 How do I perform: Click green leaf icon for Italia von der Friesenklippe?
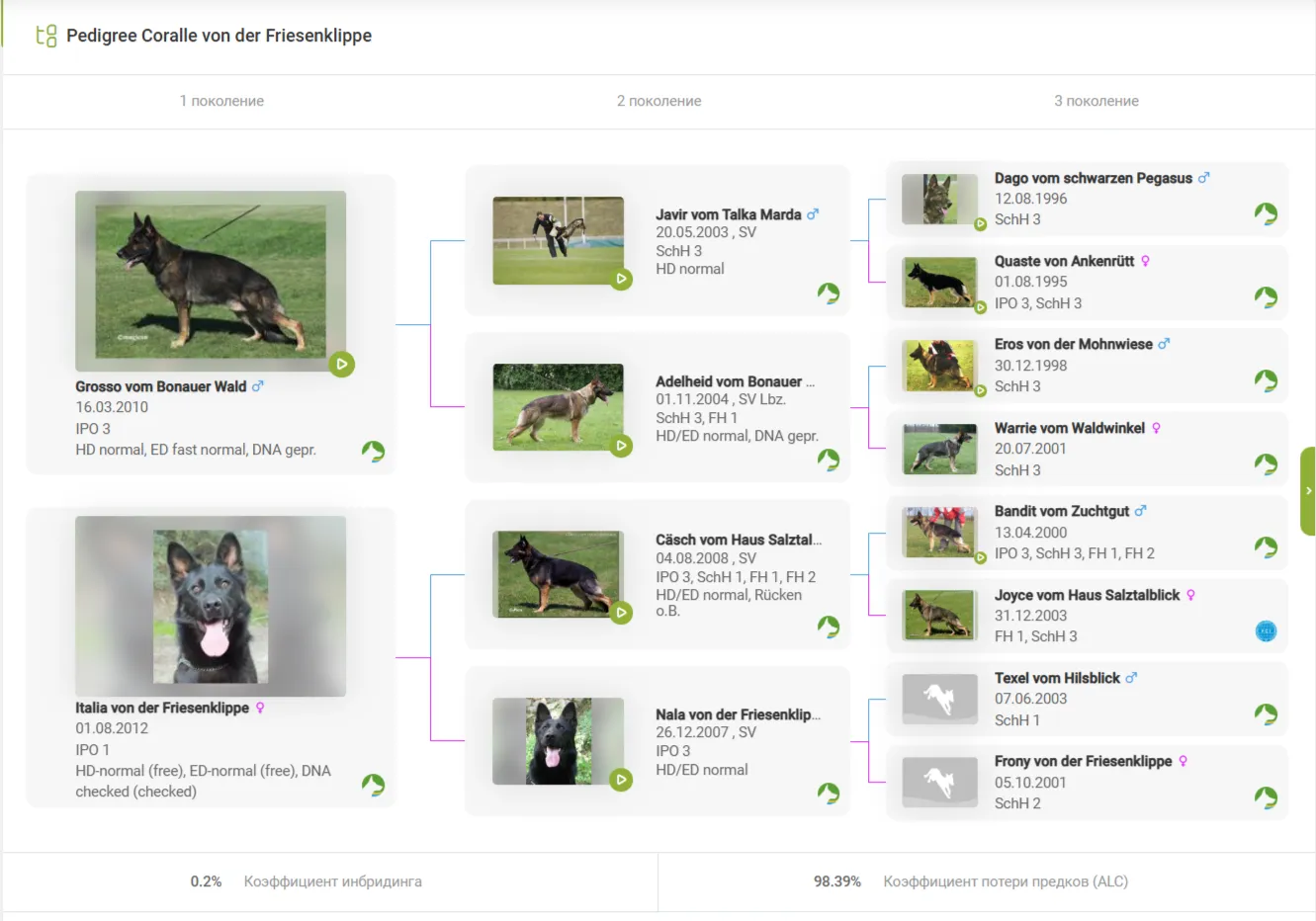click(373, 786)
